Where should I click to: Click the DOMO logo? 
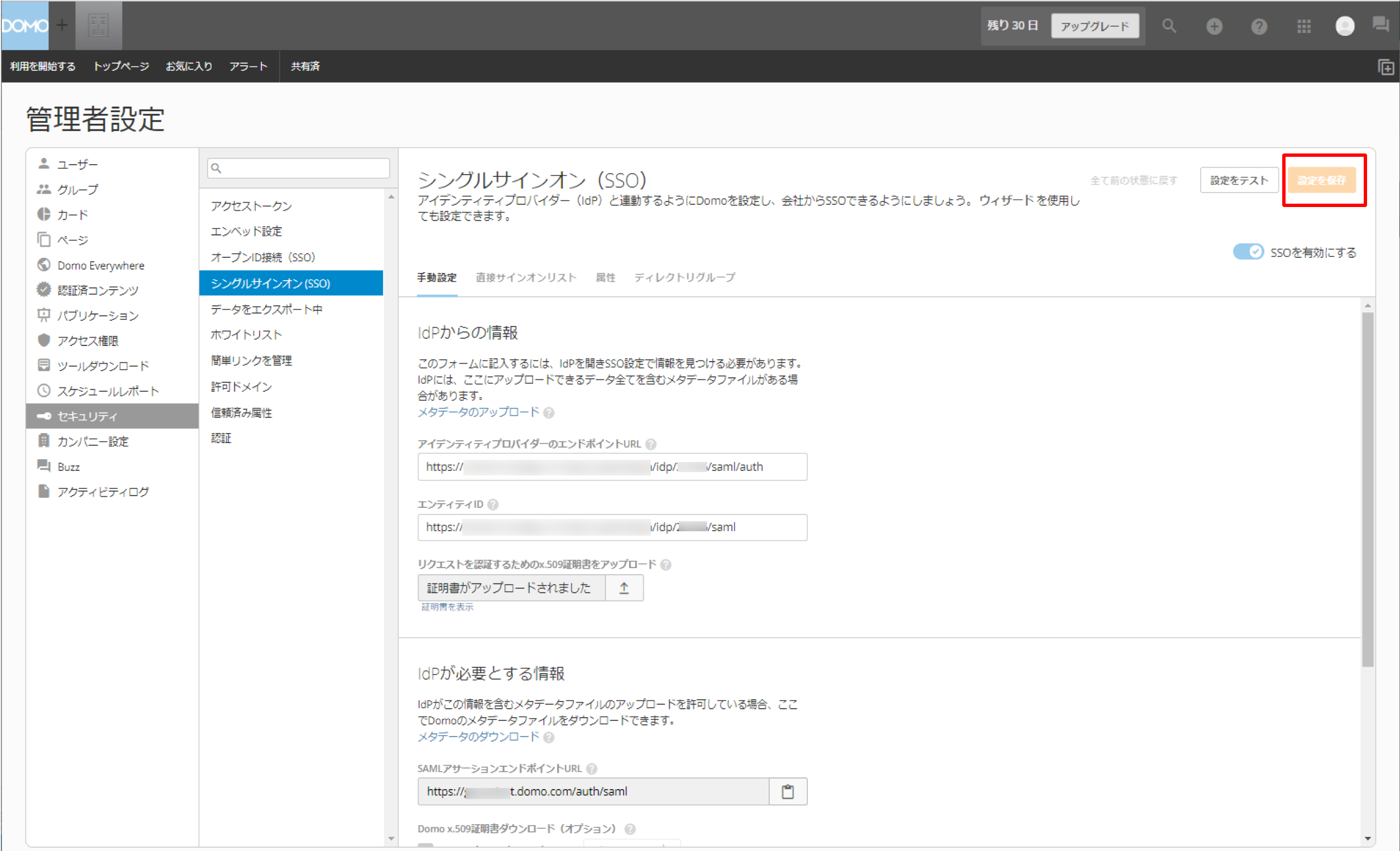point(25,26)
